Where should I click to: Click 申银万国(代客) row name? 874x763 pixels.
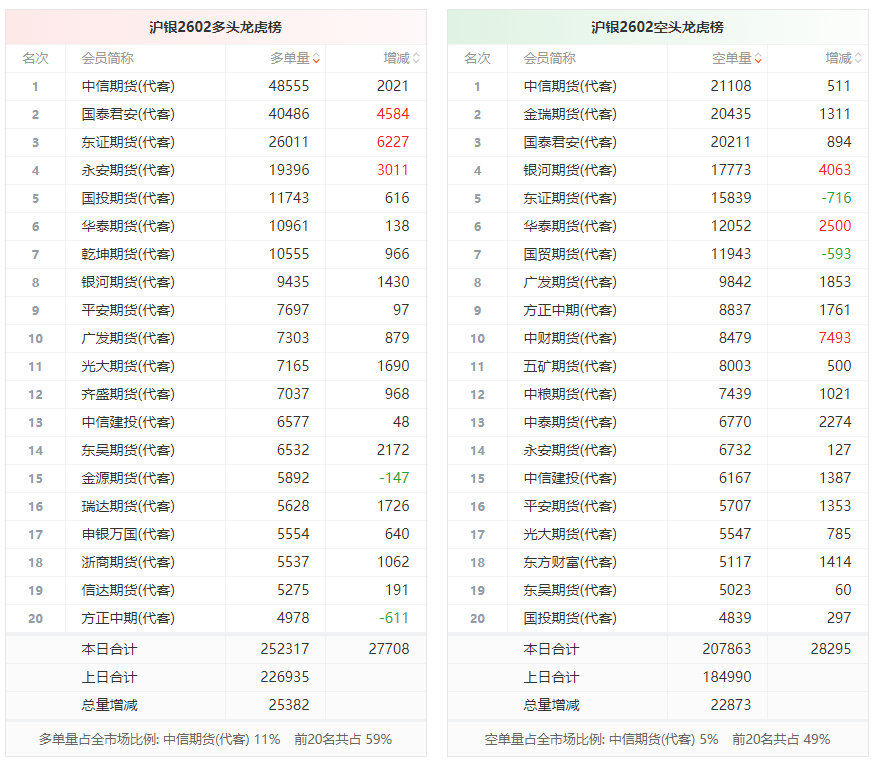tap(128, 534)
